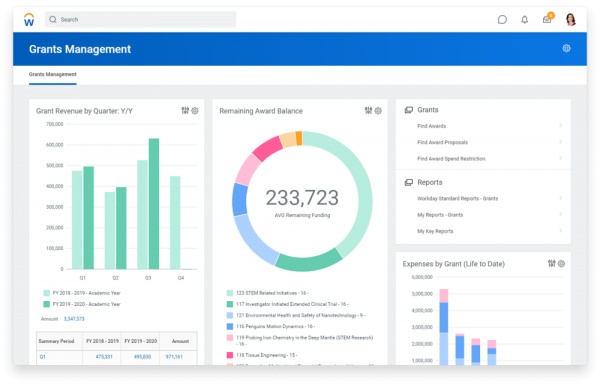Click the 475,331 table value
The height and width of the screenshot is (385, 600).
[104, 357]
